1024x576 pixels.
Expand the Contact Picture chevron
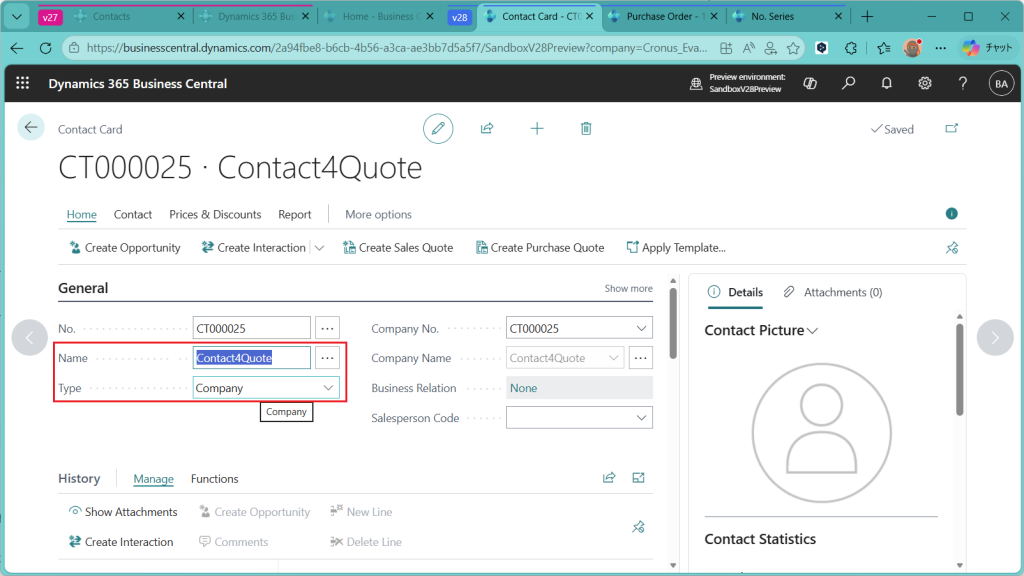[813, 331]
